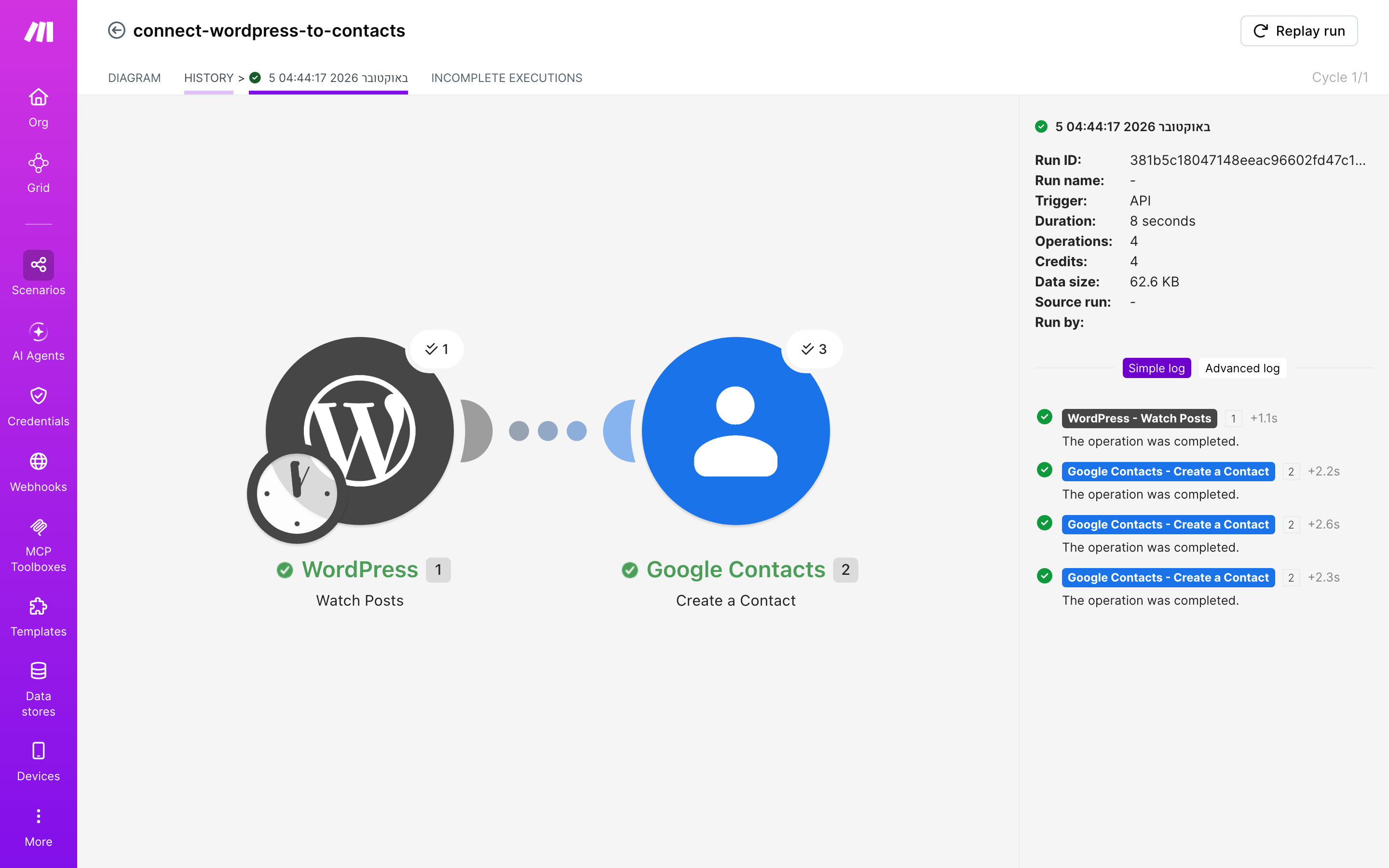Click the WordPress module label
This screenshot has height=868, width=1389.
click(360, 570)
